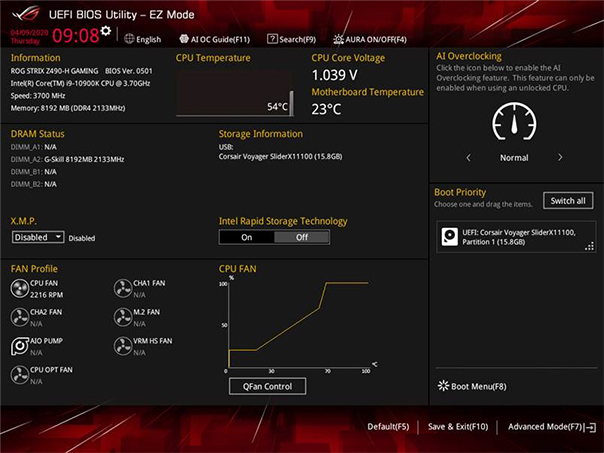Screen dimensions: 604x453
Task: Click the Corsair Voyager USB storage entry
Action: pos(280,157)
